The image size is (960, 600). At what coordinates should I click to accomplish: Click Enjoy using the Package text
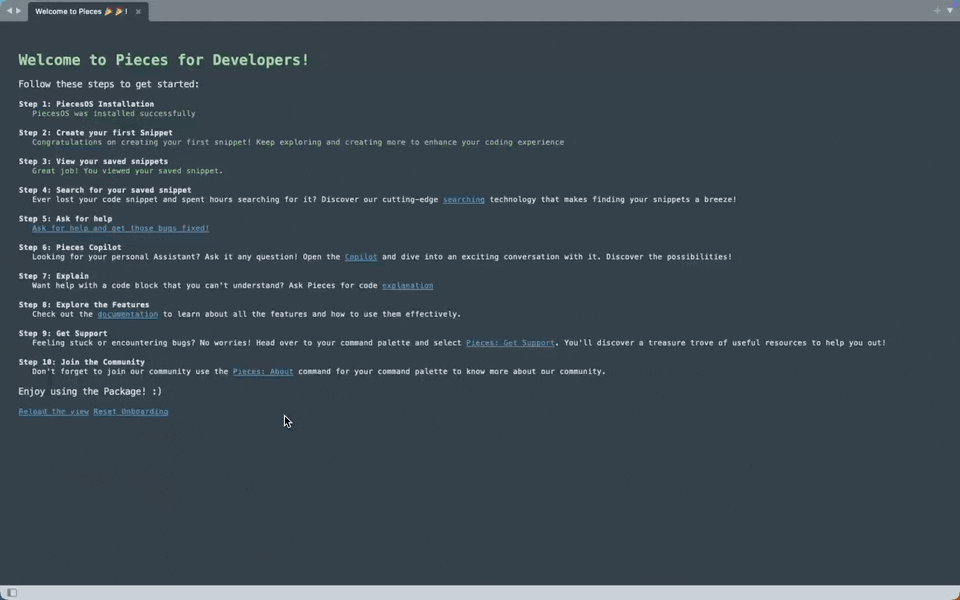tap(90, 391)
